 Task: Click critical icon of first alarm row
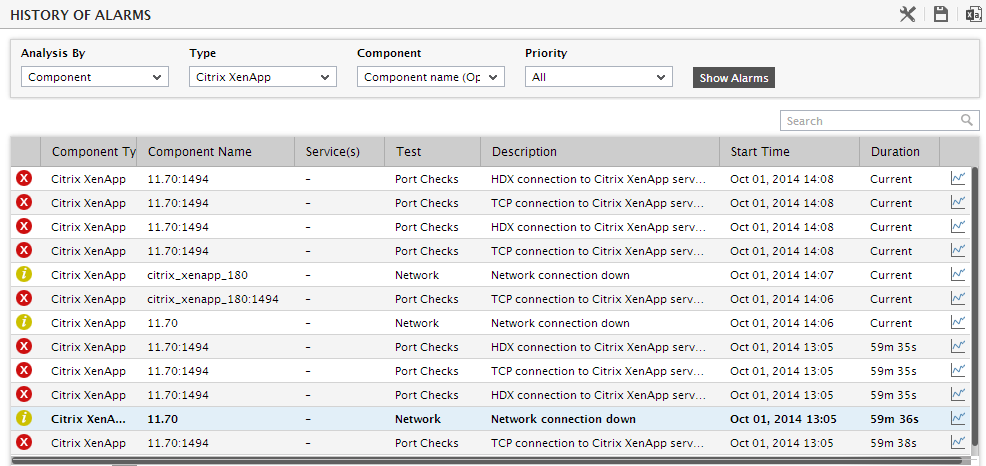tap(24, 179)
